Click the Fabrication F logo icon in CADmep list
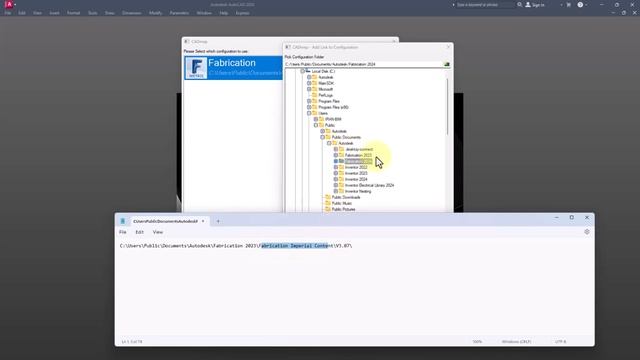 pyautogui.click(x=196, y=68)
